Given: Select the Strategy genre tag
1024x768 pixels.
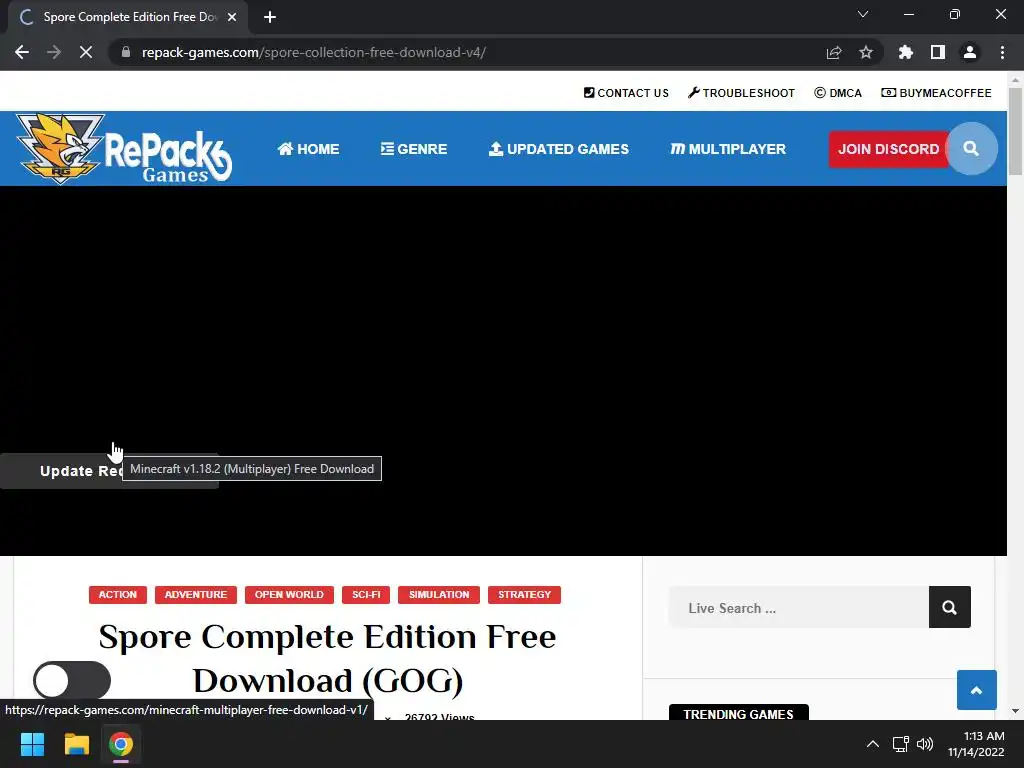Looking at the screenshot, I should (524, 594).
